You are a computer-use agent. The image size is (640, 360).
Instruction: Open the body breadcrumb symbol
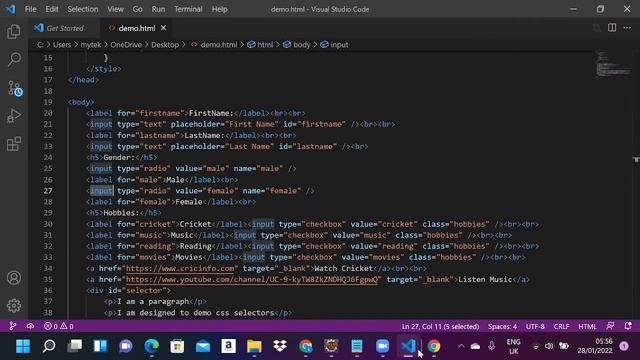click(x=302, y=45)
